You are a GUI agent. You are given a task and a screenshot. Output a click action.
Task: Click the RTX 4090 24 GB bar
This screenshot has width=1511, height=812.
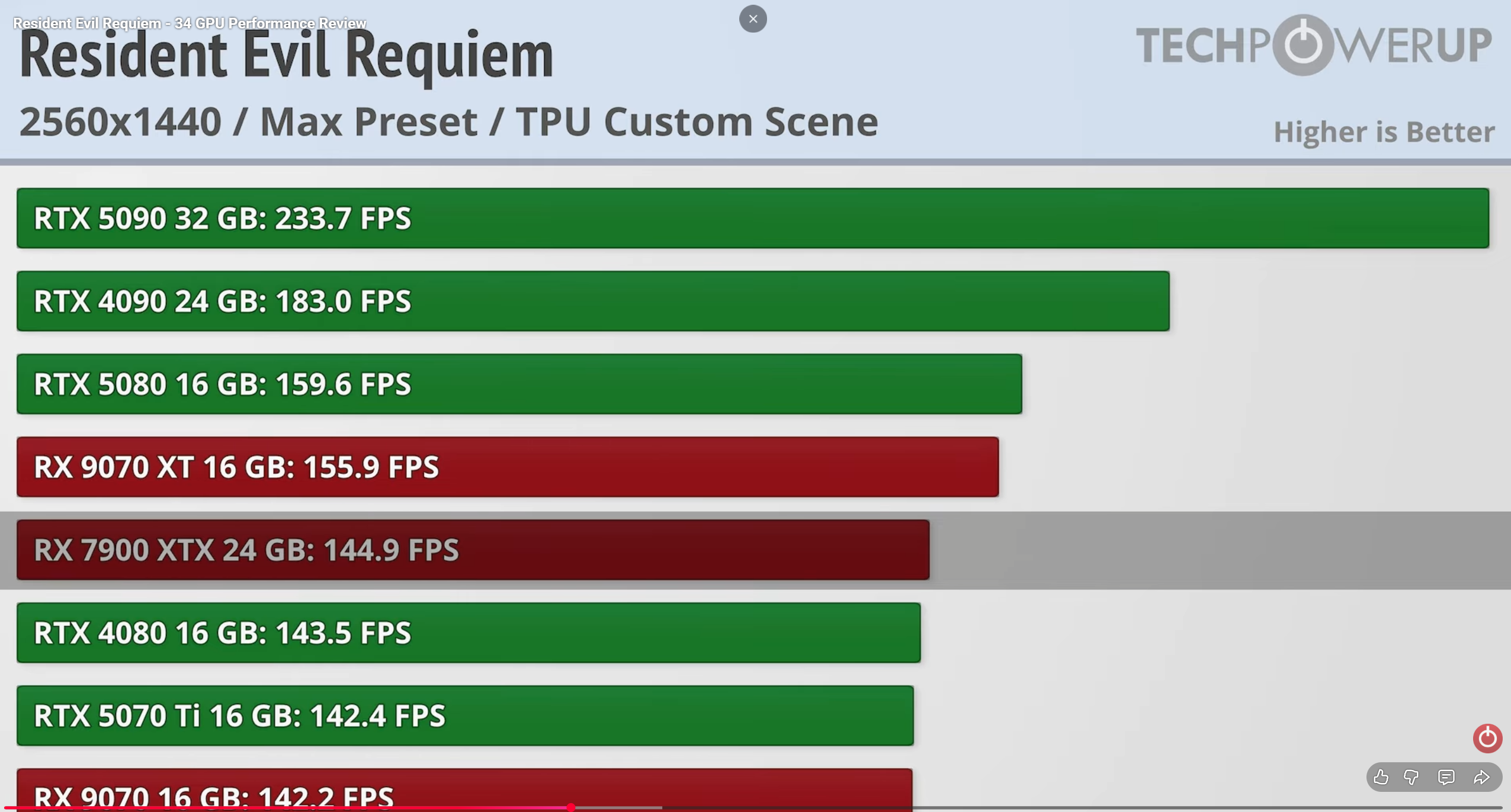click(592, 301)
